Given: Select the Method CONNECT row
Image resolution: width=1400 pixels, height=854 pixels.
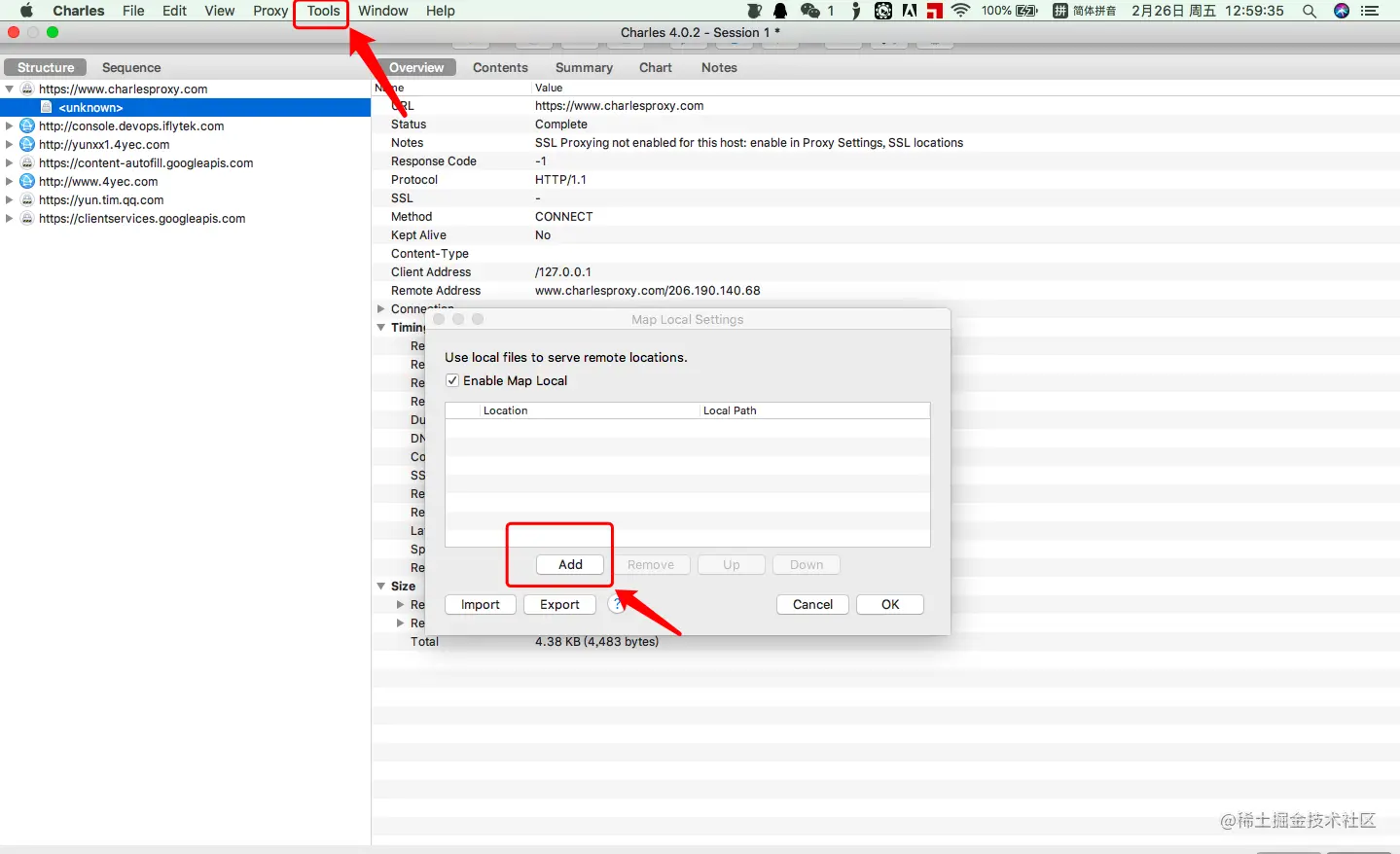Looking at the screenshot, I should [x=885, y=216].
